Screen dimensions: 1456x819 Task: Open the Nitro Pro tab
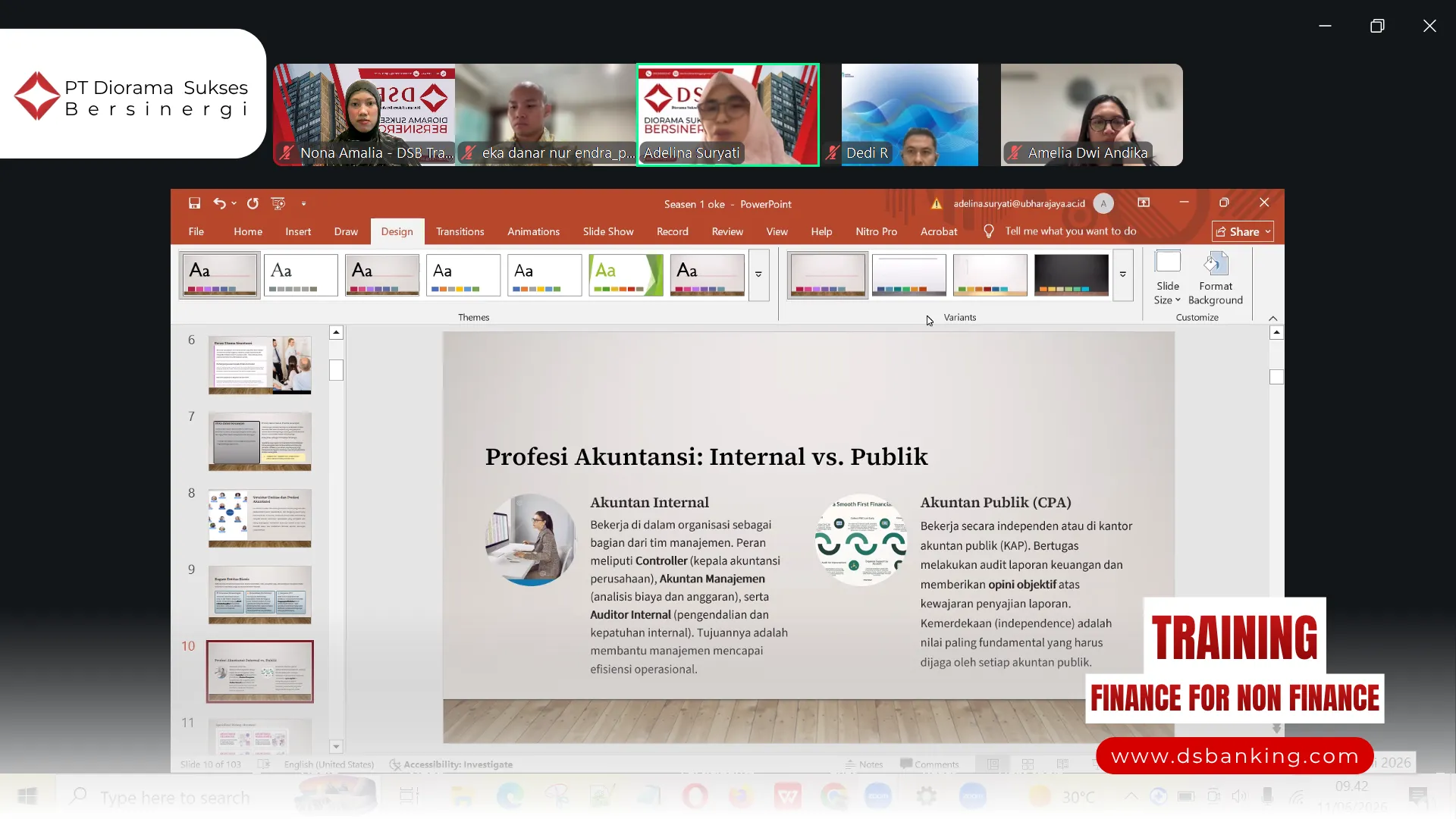coord(876,231)
